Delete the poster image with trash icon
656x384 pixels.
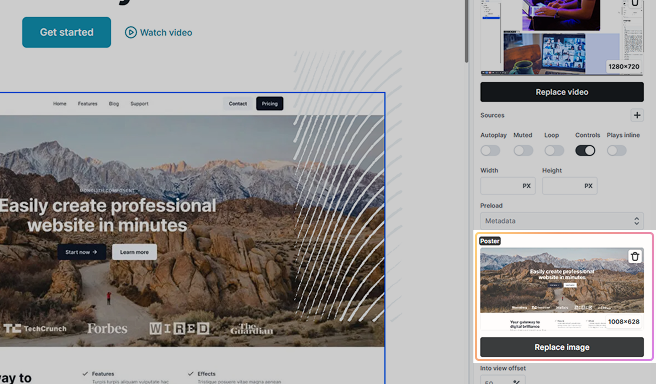coord(635,256)
